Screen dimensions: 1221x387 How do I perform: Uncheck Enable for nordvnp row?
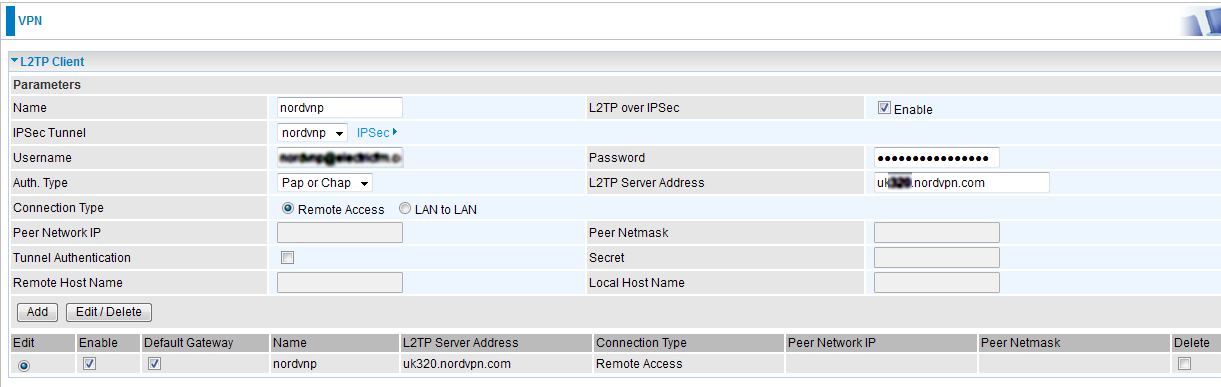click(x=89, y=363)
